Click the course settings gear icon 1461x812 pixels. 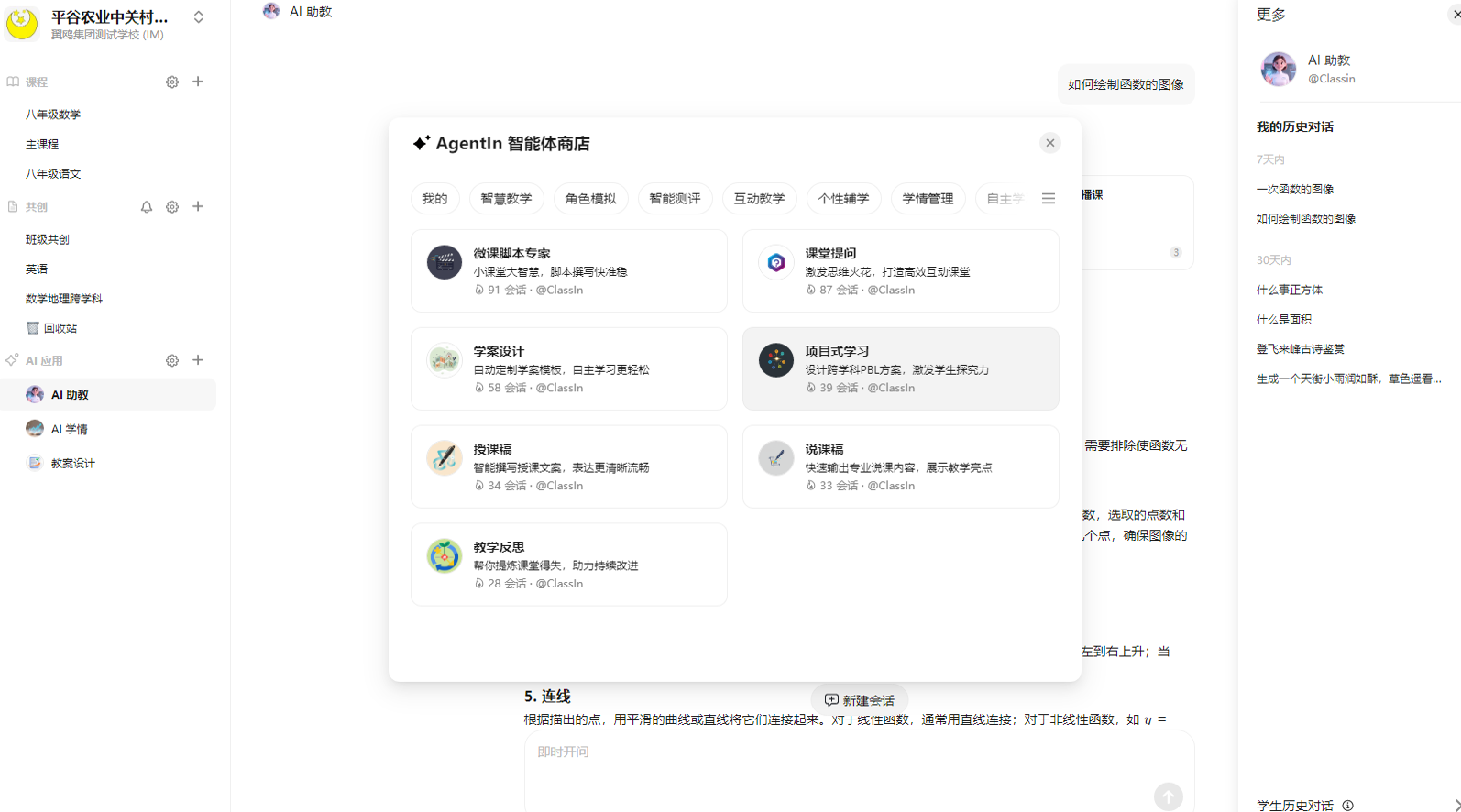coord(172,82)
